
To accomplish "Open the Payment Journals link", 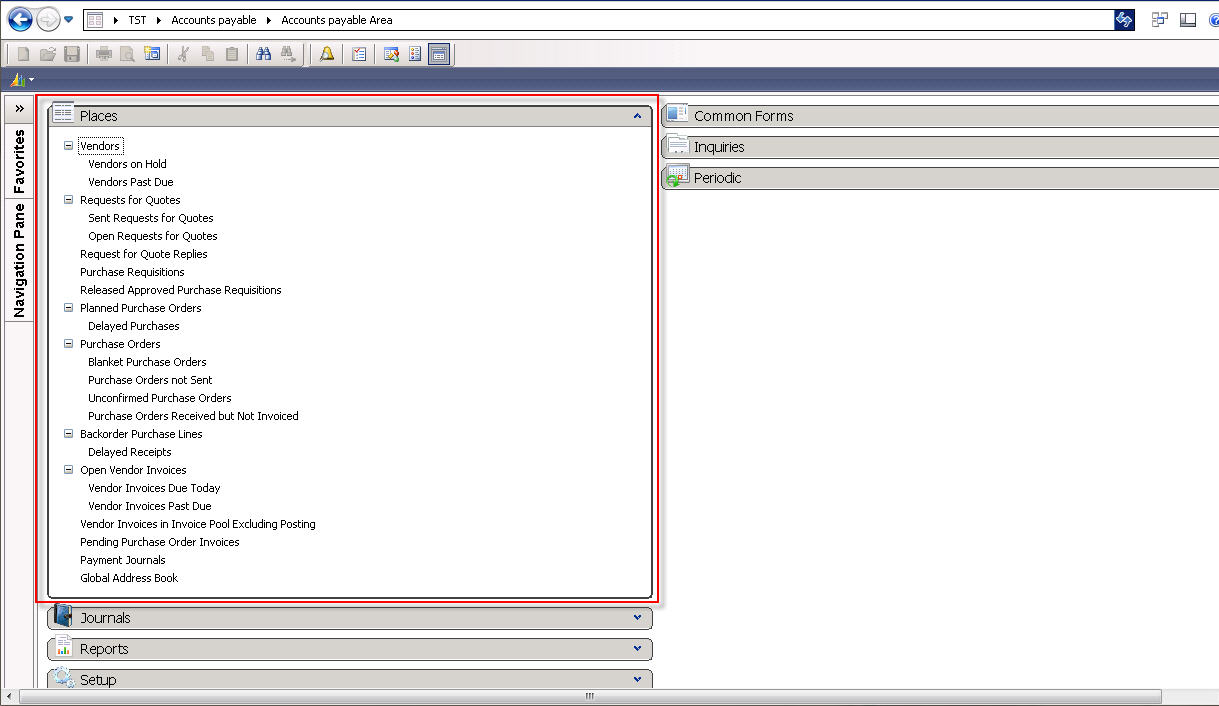I will pyautogui.click(x=123, y=560).
